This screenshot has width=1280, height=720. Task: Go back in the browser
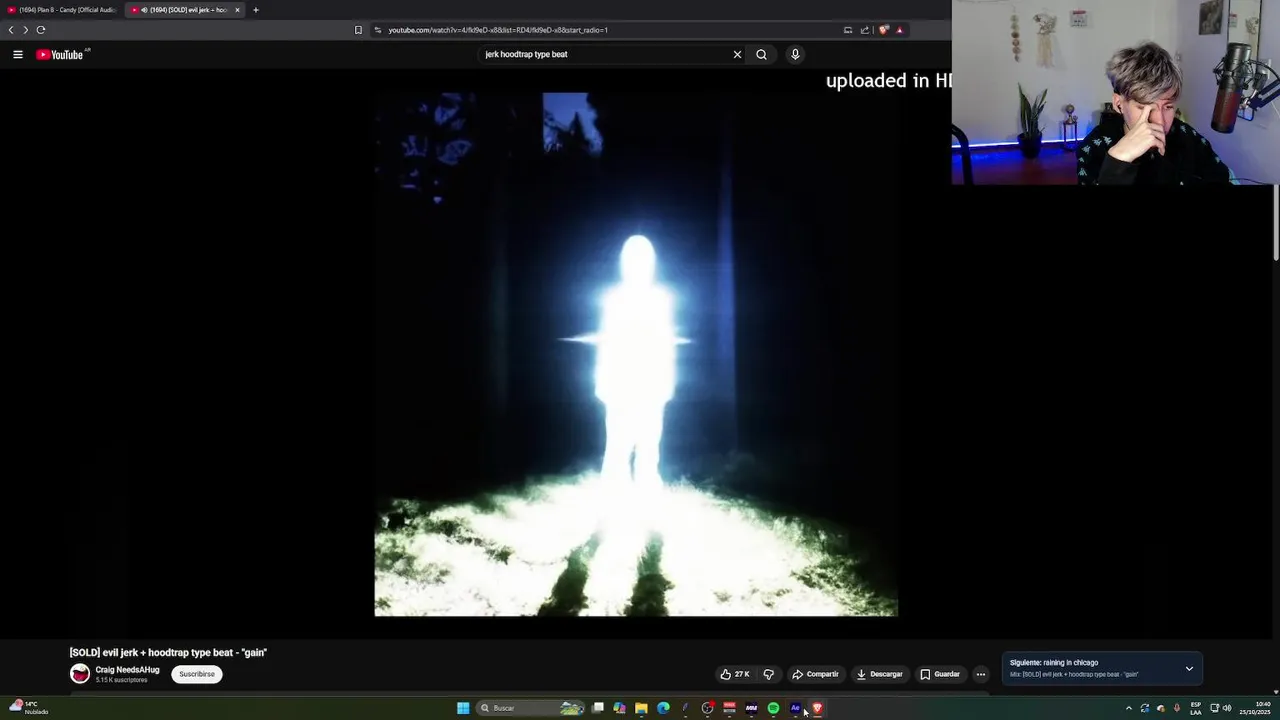point(11,30)
